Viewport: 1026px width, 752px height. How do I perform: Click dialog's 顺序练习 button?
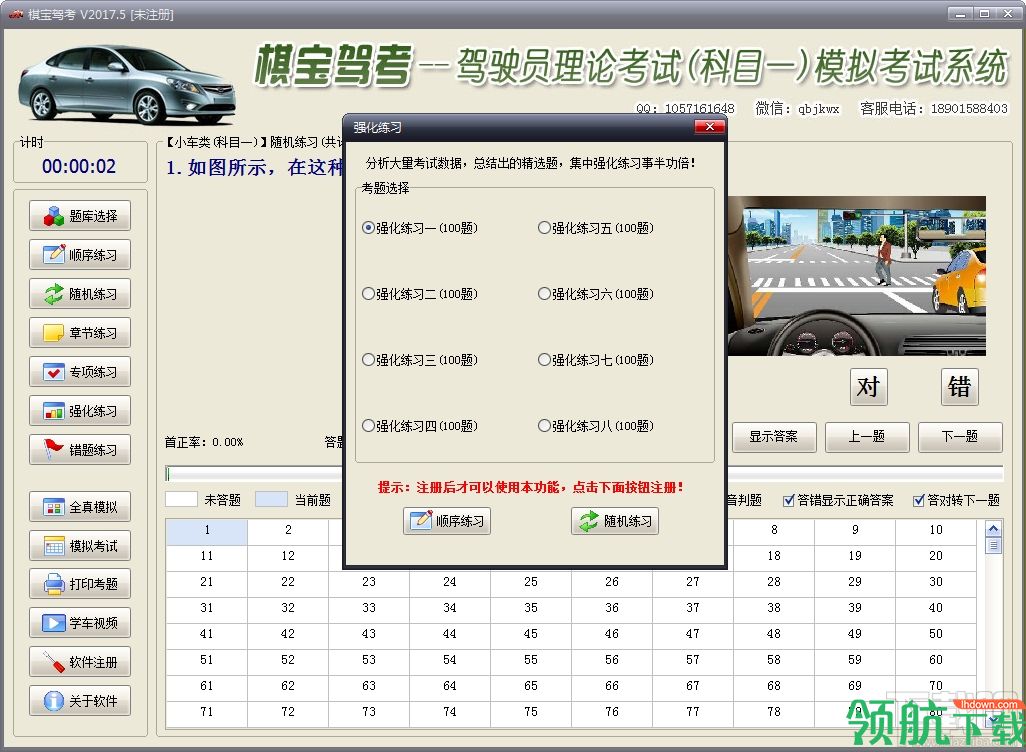coord(447,521)
